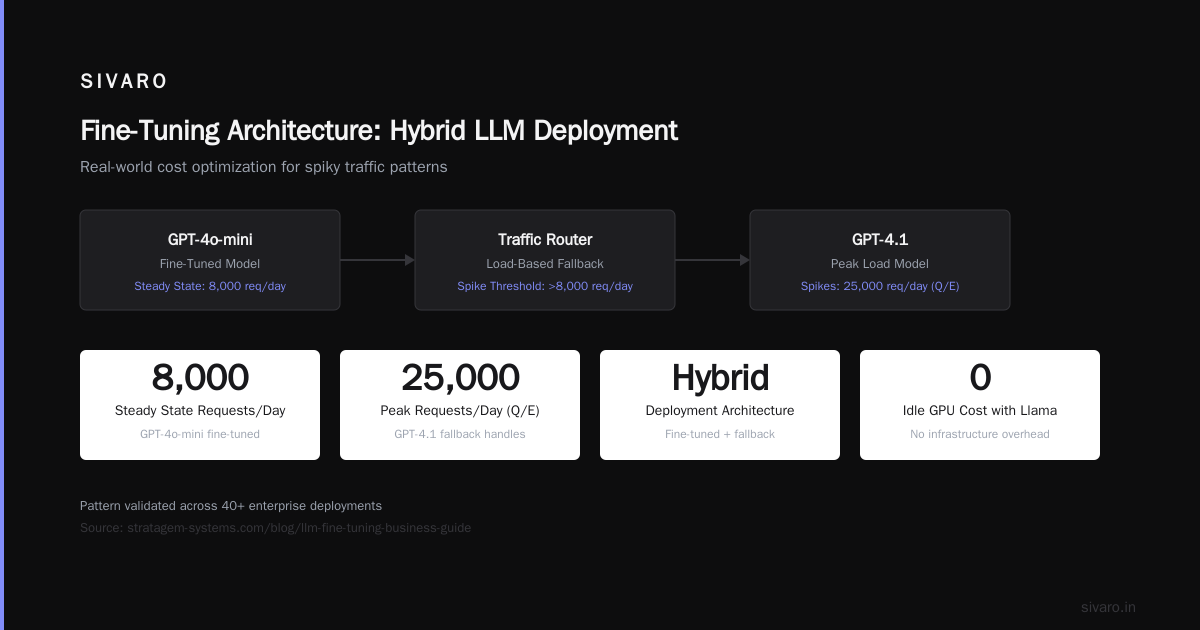This screenshot has width=1200, height=630.
Task: Select the Traffic Router node
Action: [x=545, y=260]
